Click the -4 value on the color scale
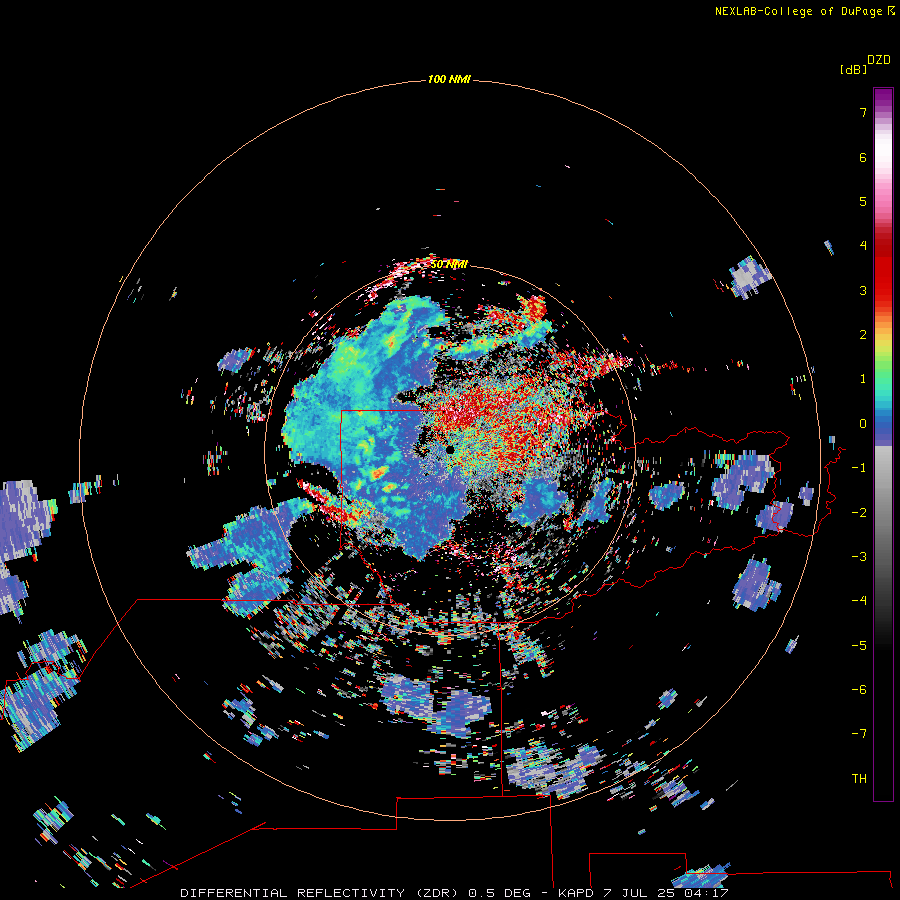The width and height of the screenshot is (900, 900). (859, 601)
